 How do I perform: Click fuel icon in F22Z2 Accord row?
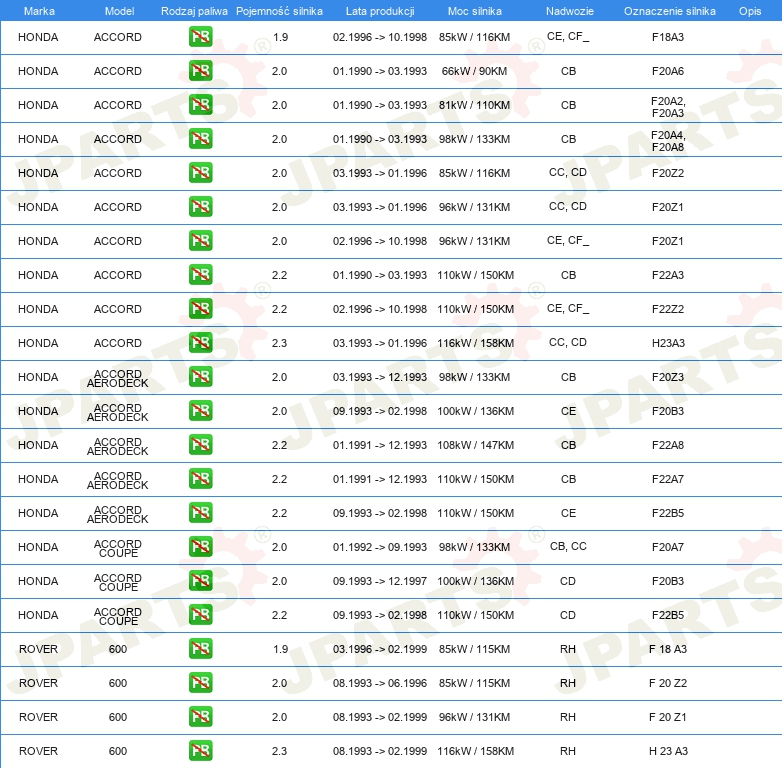pos(200,309)
